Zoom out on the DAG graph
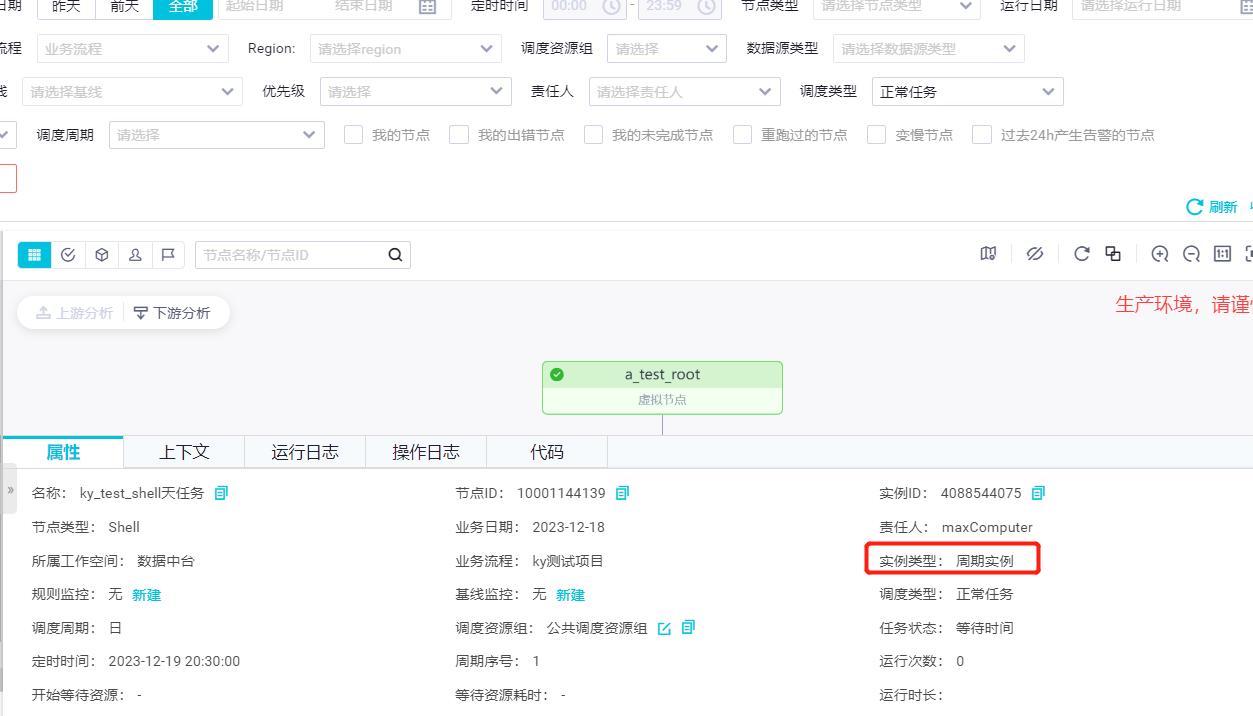The width and height of the screenshot is (1253, 716). pos(1191,254)
